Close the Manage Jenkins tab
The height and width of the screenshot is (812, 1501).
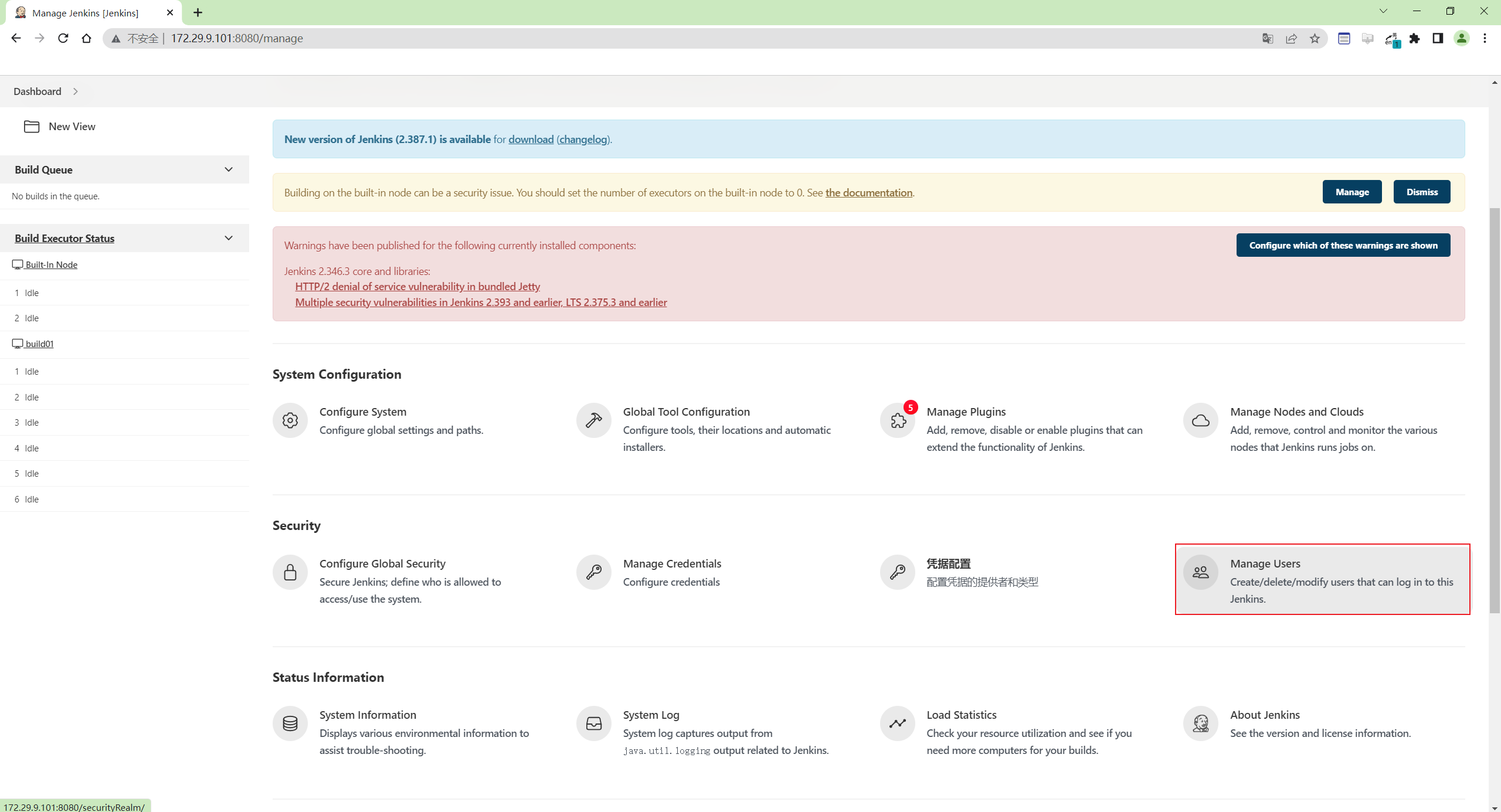170,12
